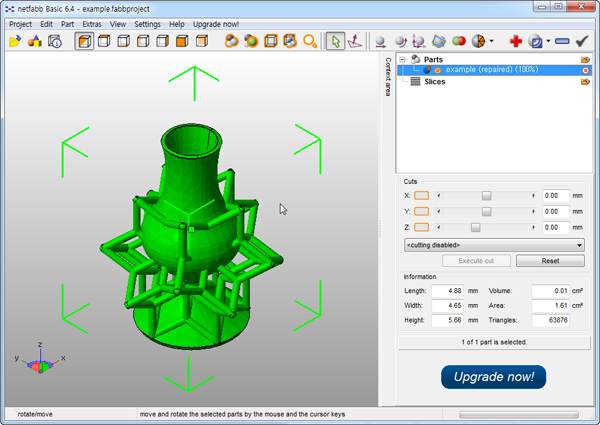Click the Z cut value field
The width and height of the screenshot is (600, 425).
pyautogui.click(x=556, y=227)
